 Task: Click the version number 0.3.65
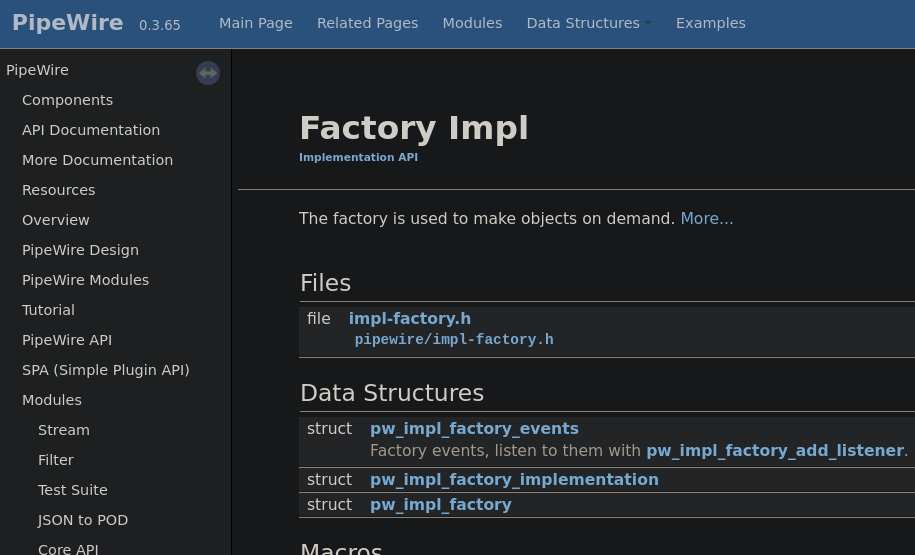coord(160,25)
